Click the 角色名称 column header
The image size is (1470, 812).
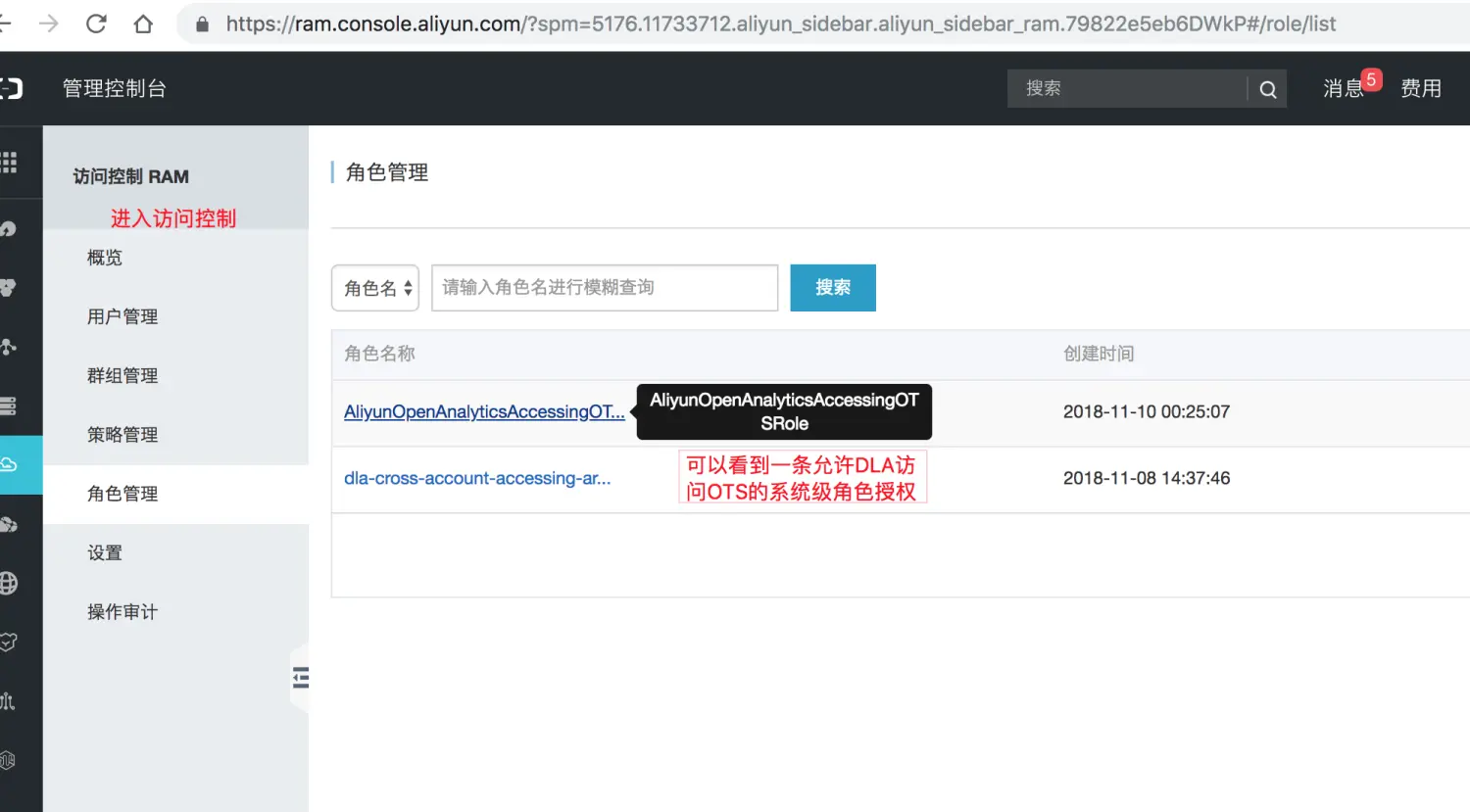[380, 354]
